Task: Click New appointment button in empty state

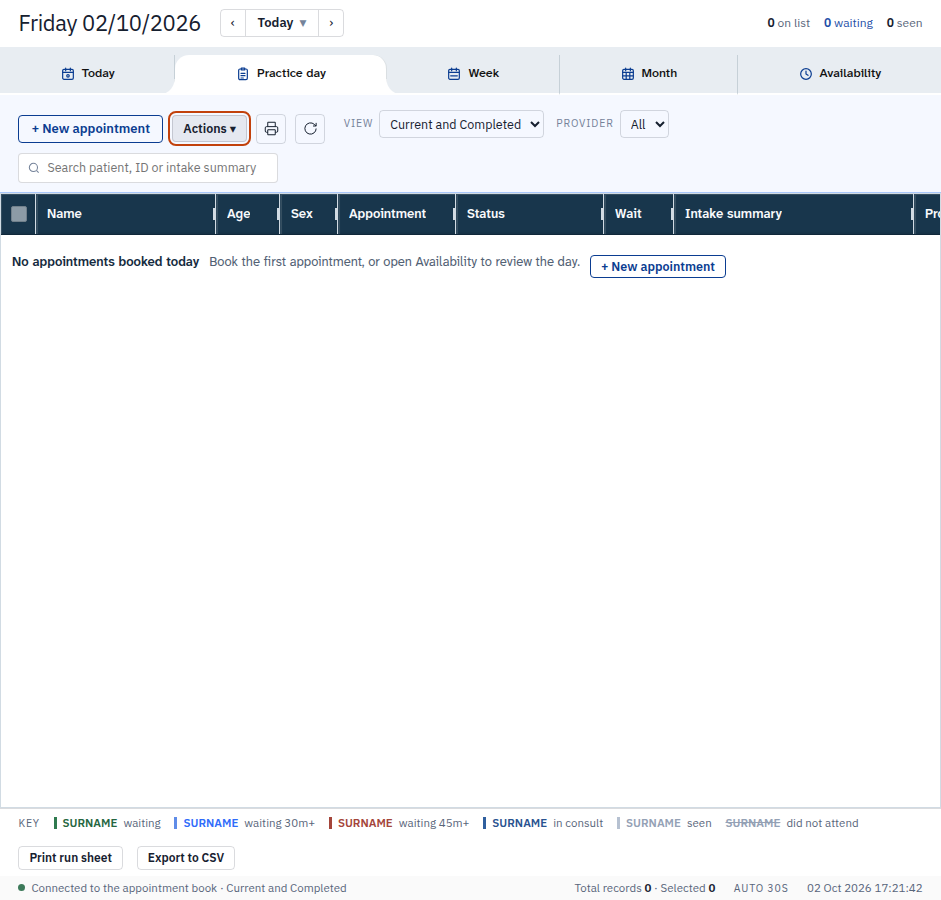Action: (658, 266)
